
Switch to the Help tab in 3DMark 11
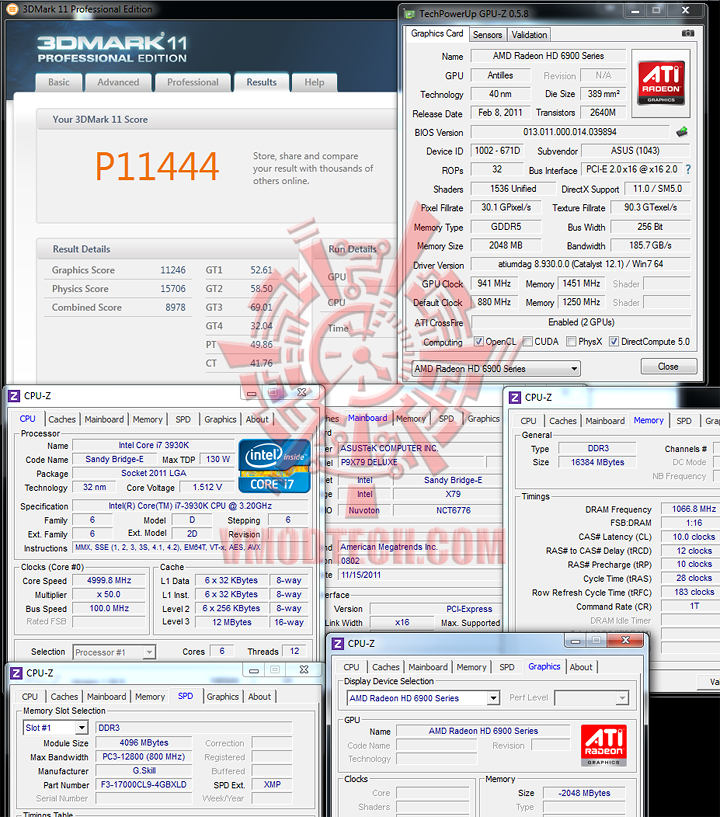[314, 82]
